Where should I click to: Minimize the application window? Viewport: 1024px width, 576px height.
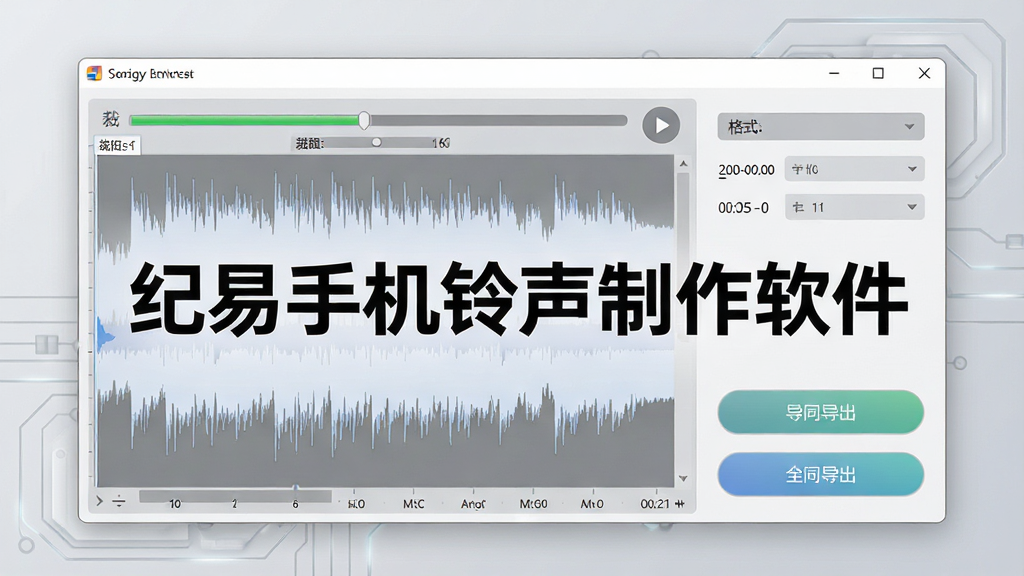(834, 73)
